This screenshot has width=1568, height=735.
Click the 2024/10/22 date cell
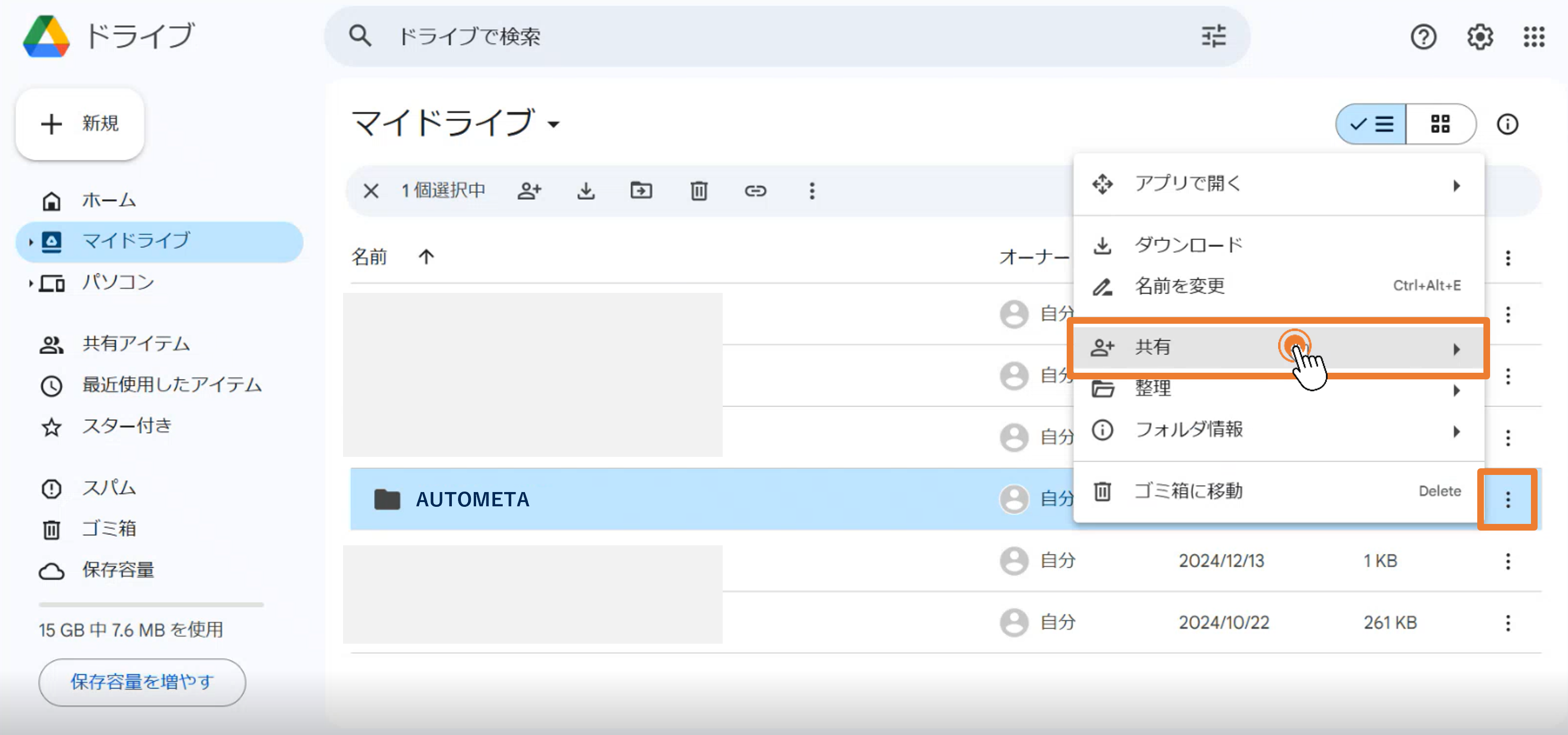[x=1224, y=622]
